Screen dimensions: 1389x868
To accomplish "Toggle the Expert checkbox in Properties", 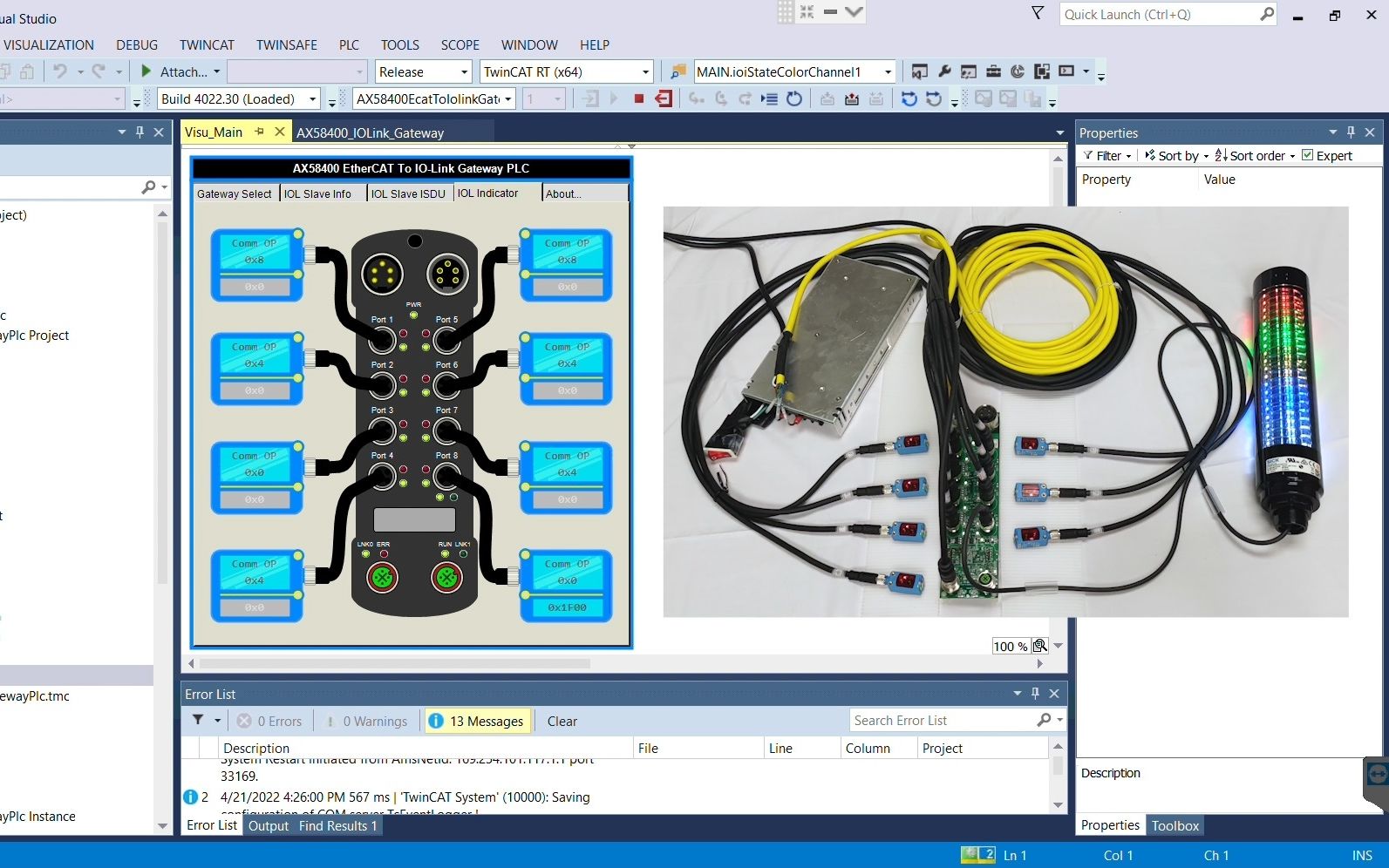I will pyautogui.click(x=1307, y=155).
